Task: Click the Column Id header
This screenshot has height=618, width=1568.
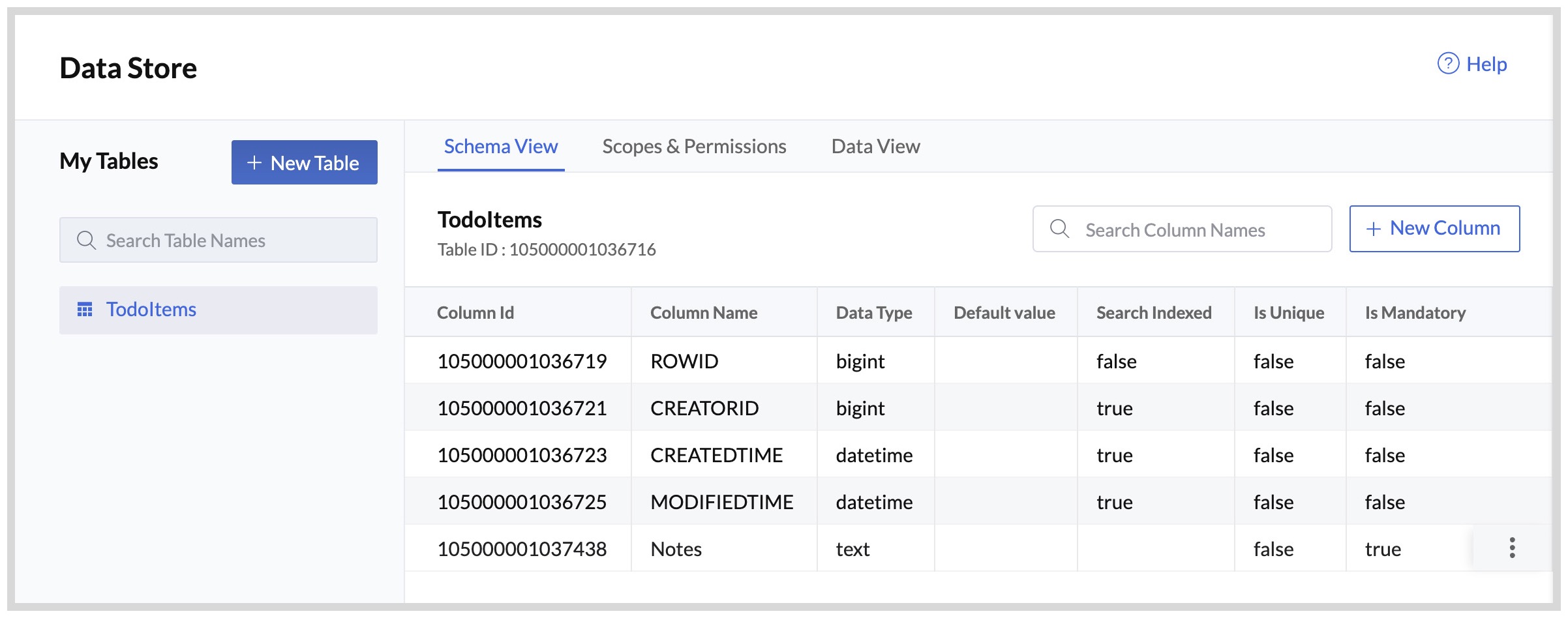Action: pyautogui.click(x=475, y=313)
